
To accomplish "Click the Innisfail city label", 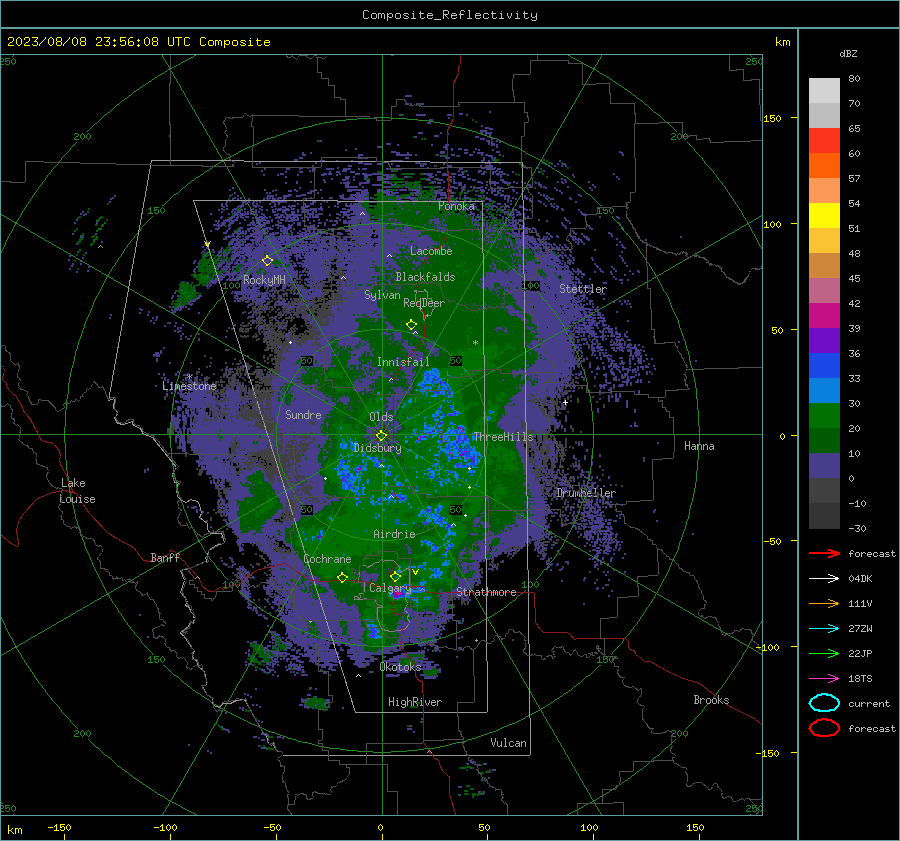I will [x=403, y=362].
